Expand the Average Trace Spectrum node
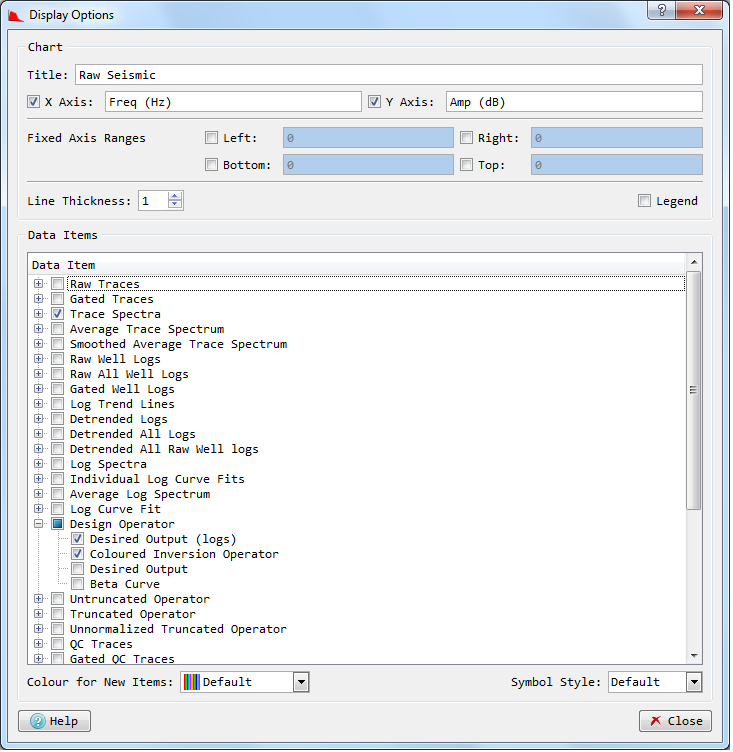The image size is (733, 752). (x=39, y=330)
